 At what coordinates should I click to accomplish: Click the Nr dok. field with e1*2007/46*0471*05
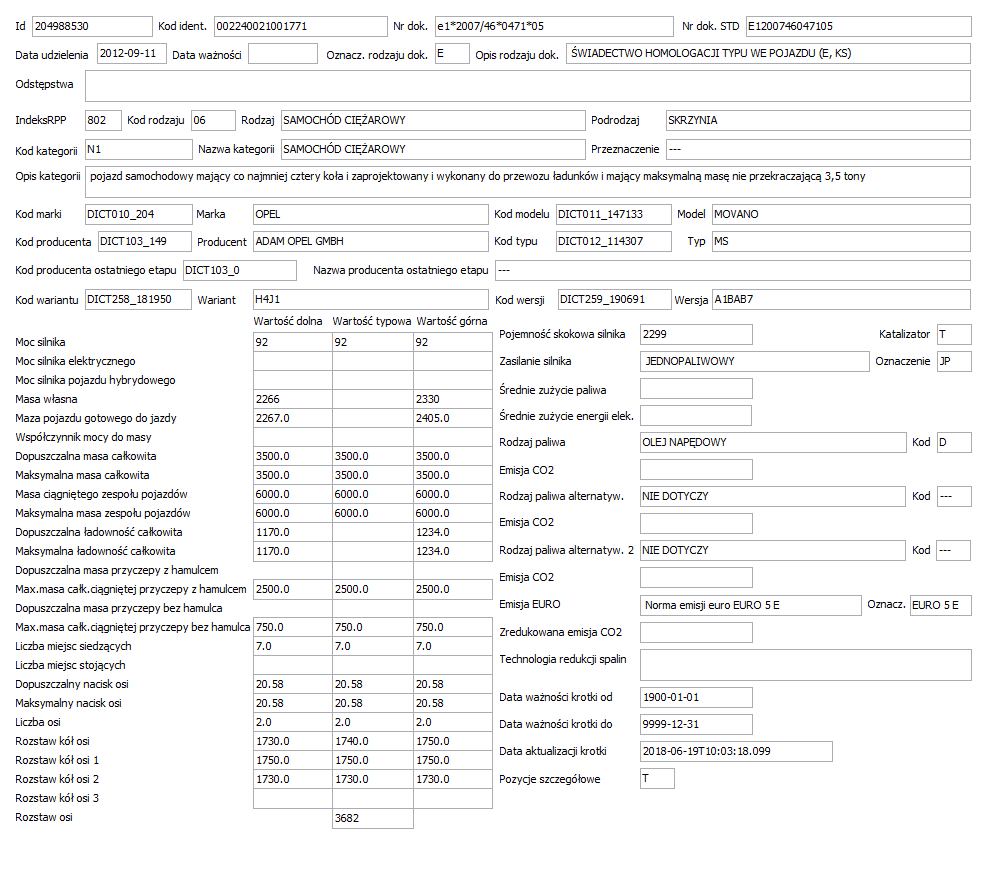point(554,26)
